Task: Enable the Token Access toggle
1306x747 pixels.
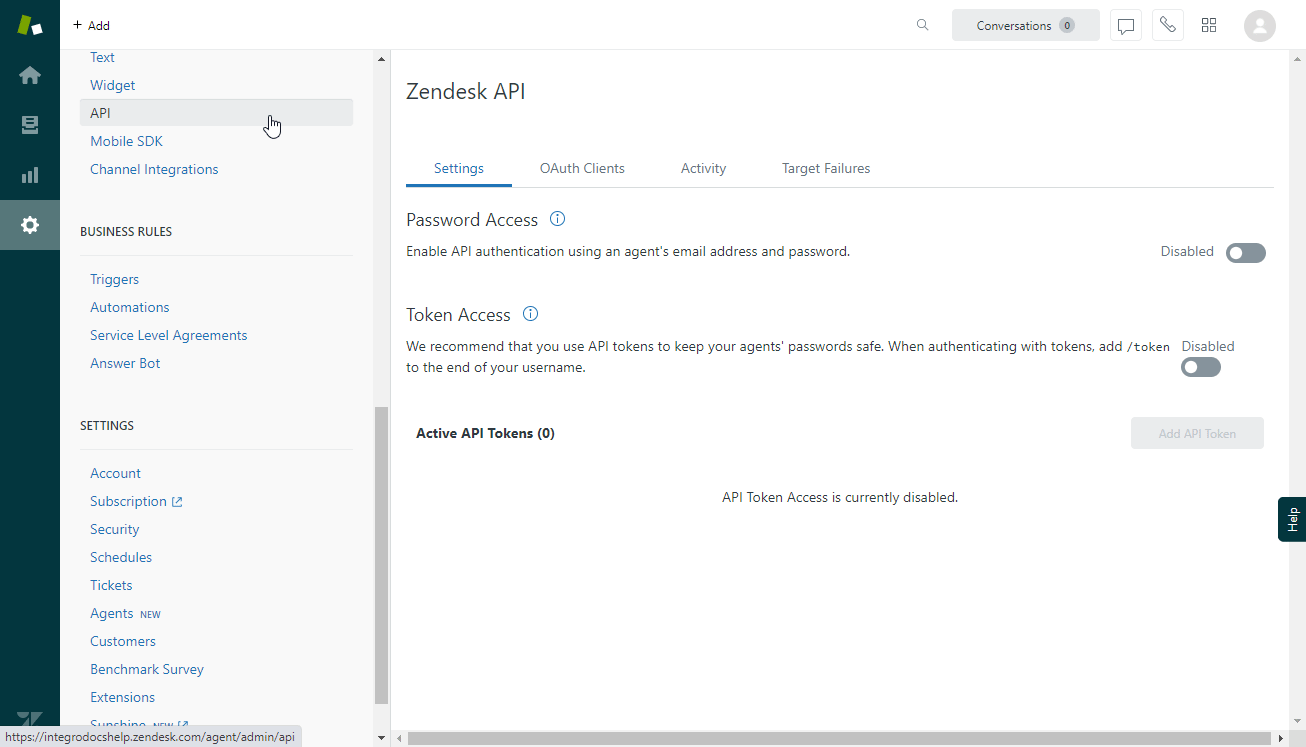Action: click(x=1201, y=367)
